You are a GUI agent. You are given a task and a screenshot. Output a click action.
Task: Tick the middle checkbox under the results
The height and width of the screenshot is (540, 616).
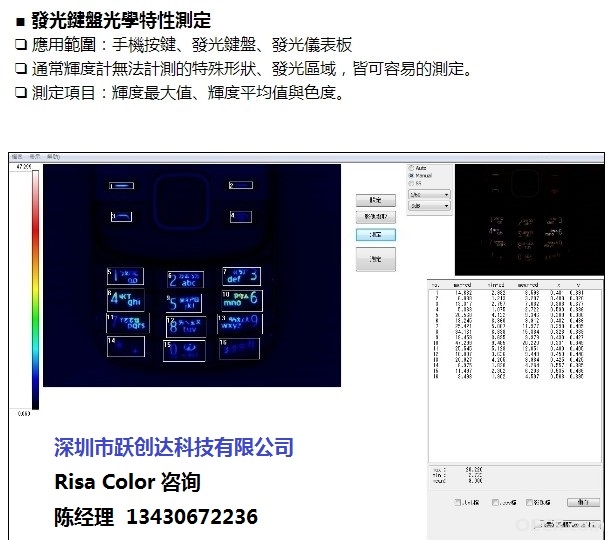point(495,502)
